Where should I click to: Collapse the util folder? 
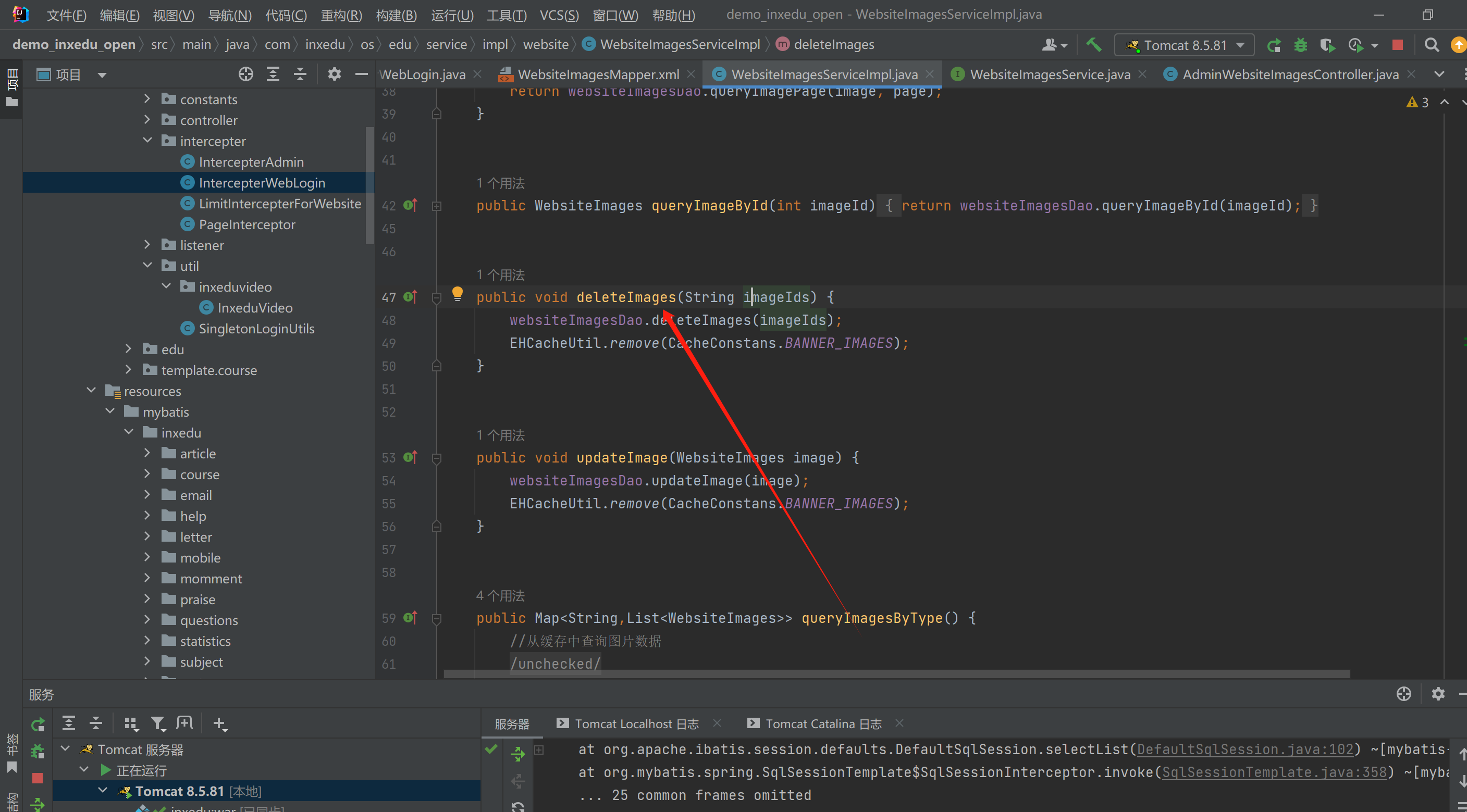coord(147,266)
